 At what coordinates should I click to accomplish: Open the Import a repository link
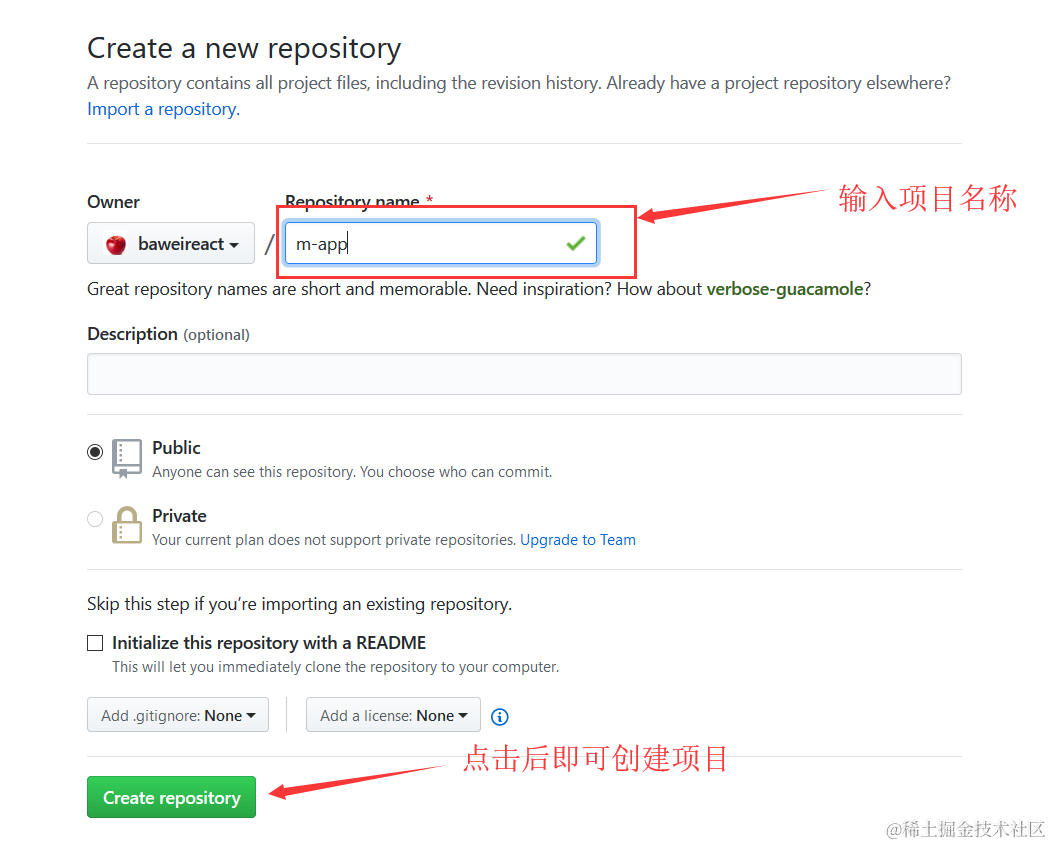(x=163, y=109)
